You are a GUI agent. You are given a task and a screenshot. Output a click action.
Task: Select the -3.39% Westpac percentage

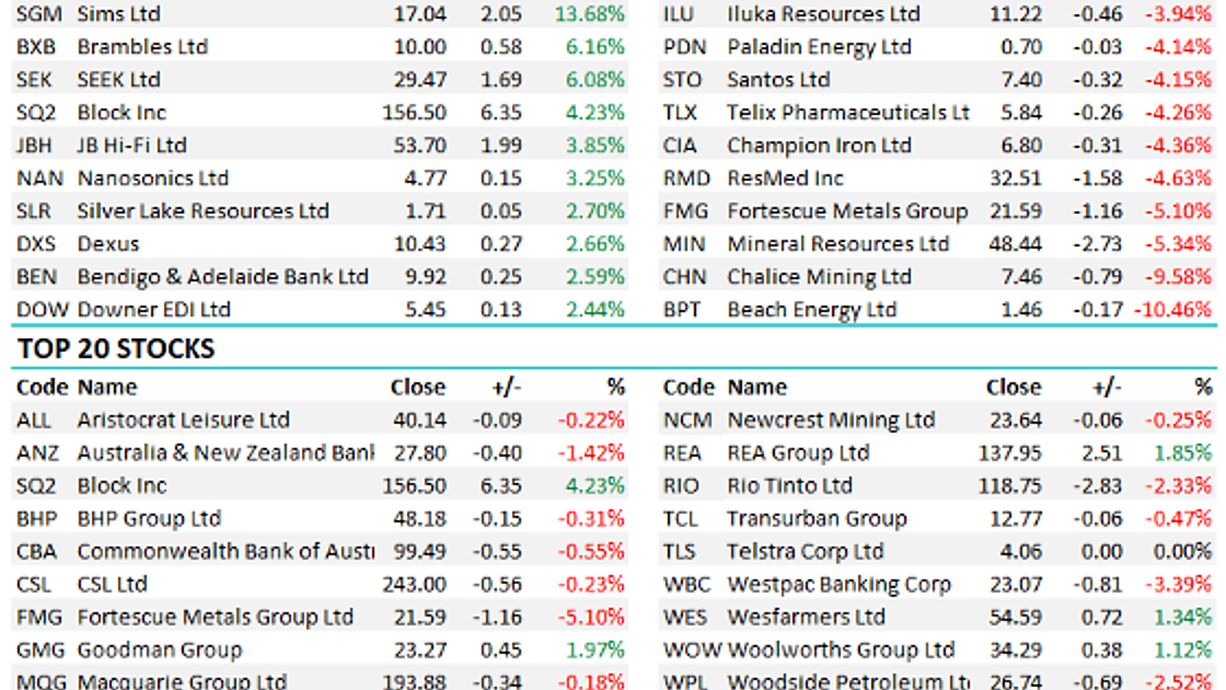point(1180,585)
